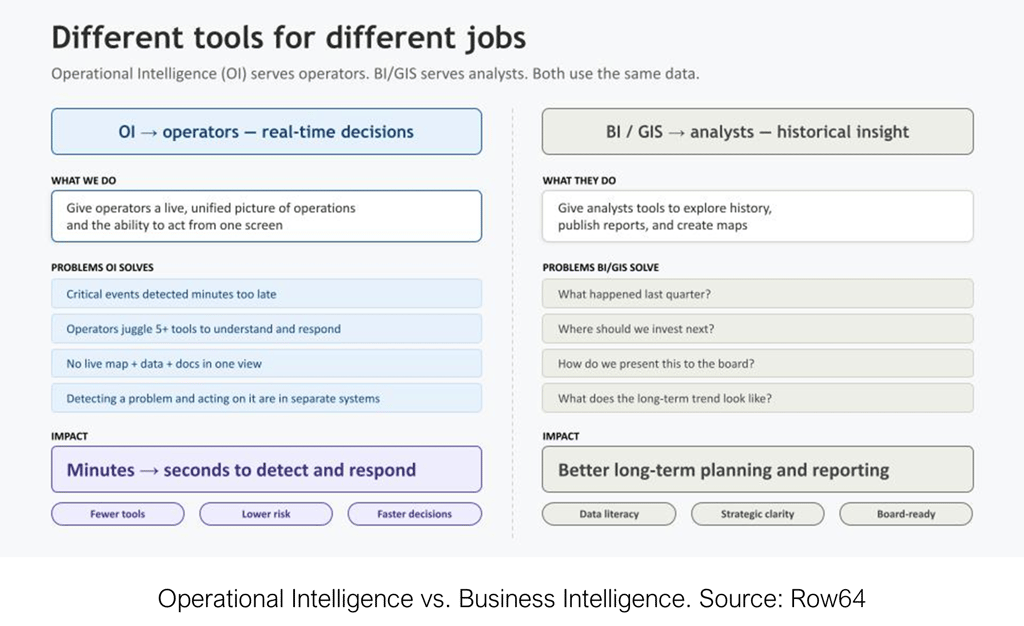Image resolution: width=1024 pixels, height=626 pixels.
Task: Select 'What happened last quarter?' row
Action: [757, 294]
